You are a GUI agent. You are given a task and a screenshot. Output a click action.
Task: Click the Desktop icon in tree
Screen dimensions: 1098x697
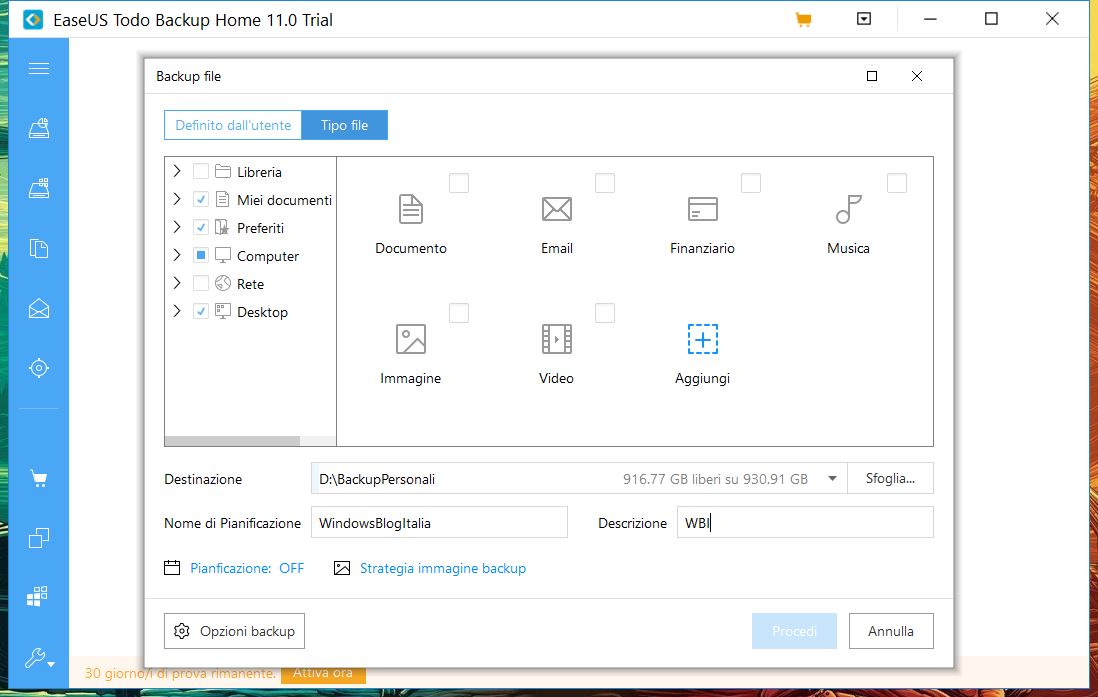pyautogui.click(x=223, y=311)
